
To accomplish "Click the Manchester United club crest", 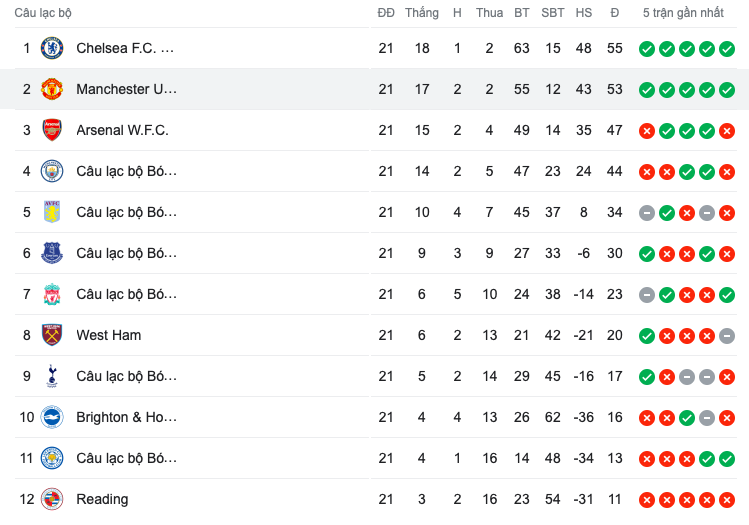I will tap(52, 89).
